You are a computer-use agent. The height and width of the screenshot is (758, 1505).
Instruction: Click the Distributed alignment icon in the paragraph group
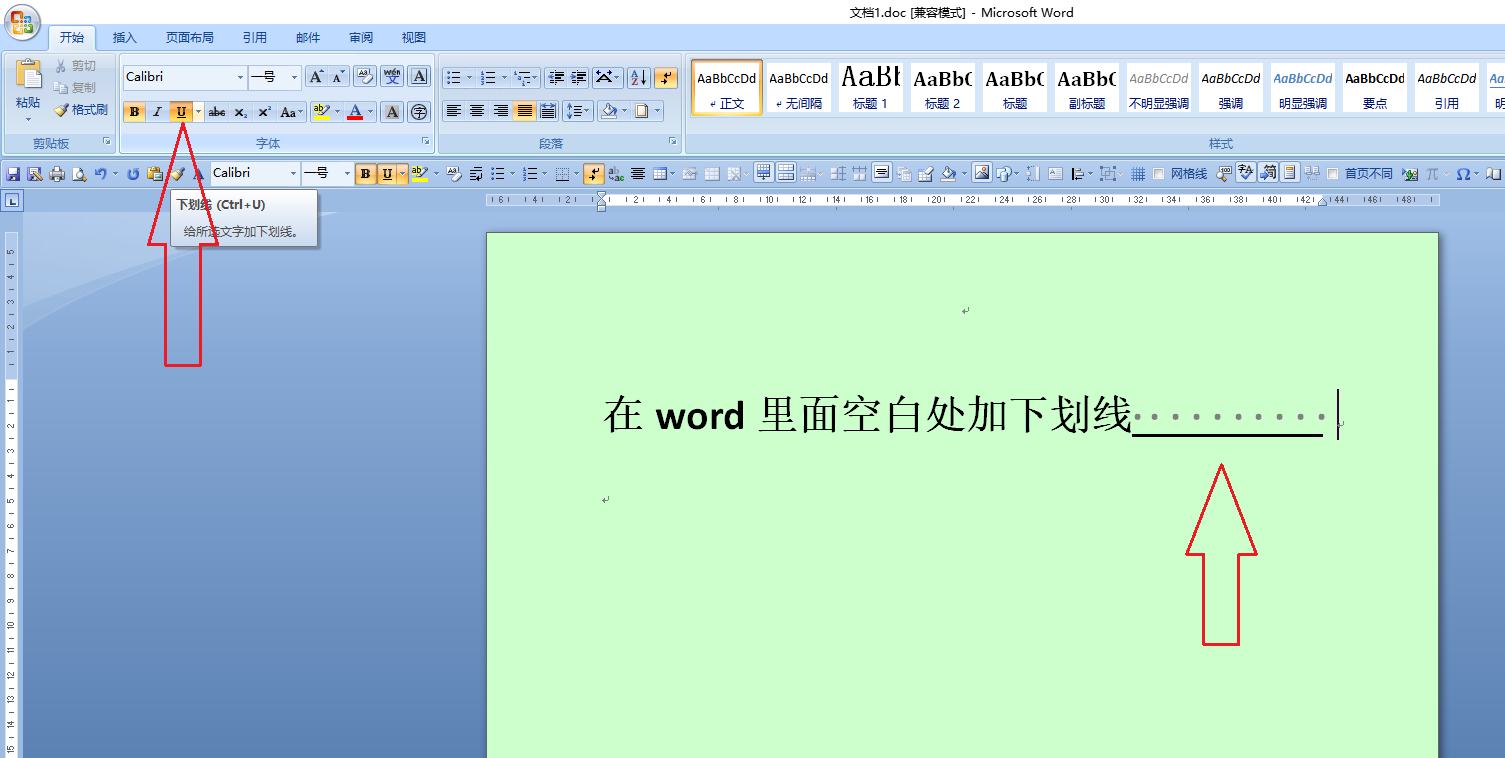[x=549, y=111]
